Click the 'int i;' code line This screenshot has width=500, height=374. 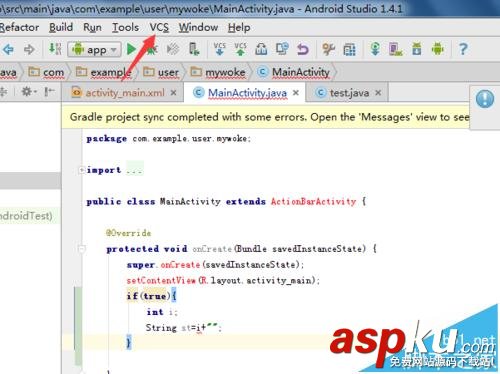click(162, 312)
